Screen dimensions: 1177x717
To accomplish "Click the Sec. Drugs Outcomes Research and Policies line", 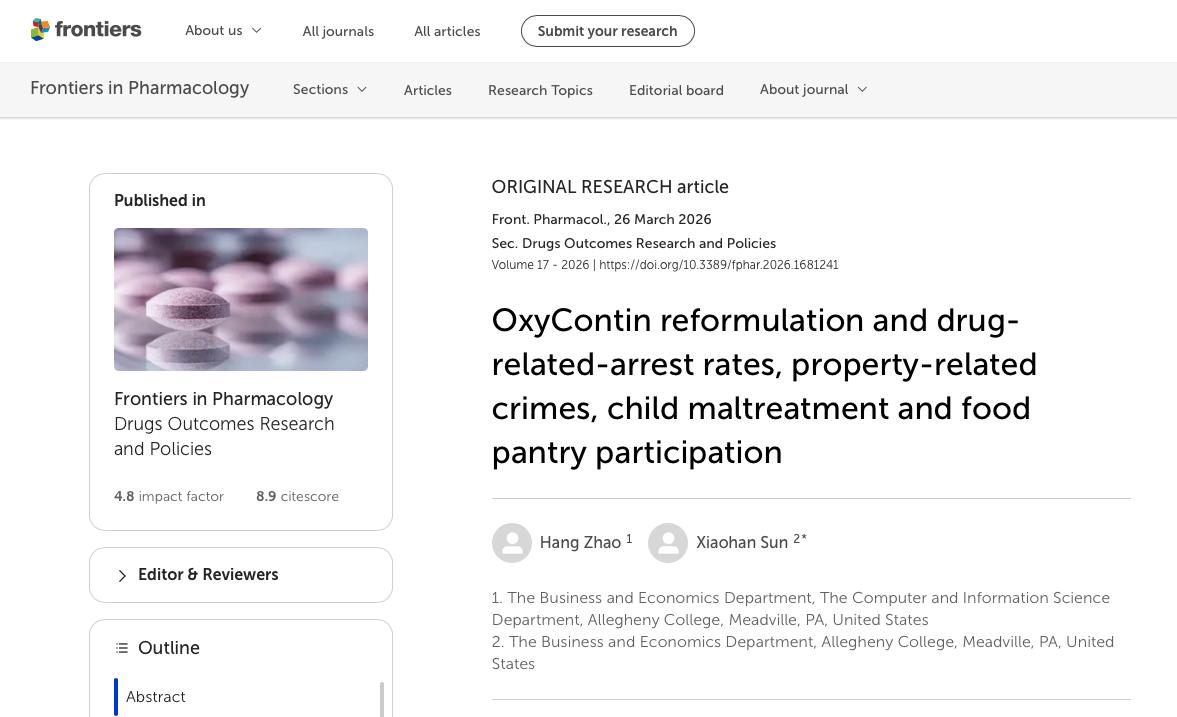I will 634,243.
